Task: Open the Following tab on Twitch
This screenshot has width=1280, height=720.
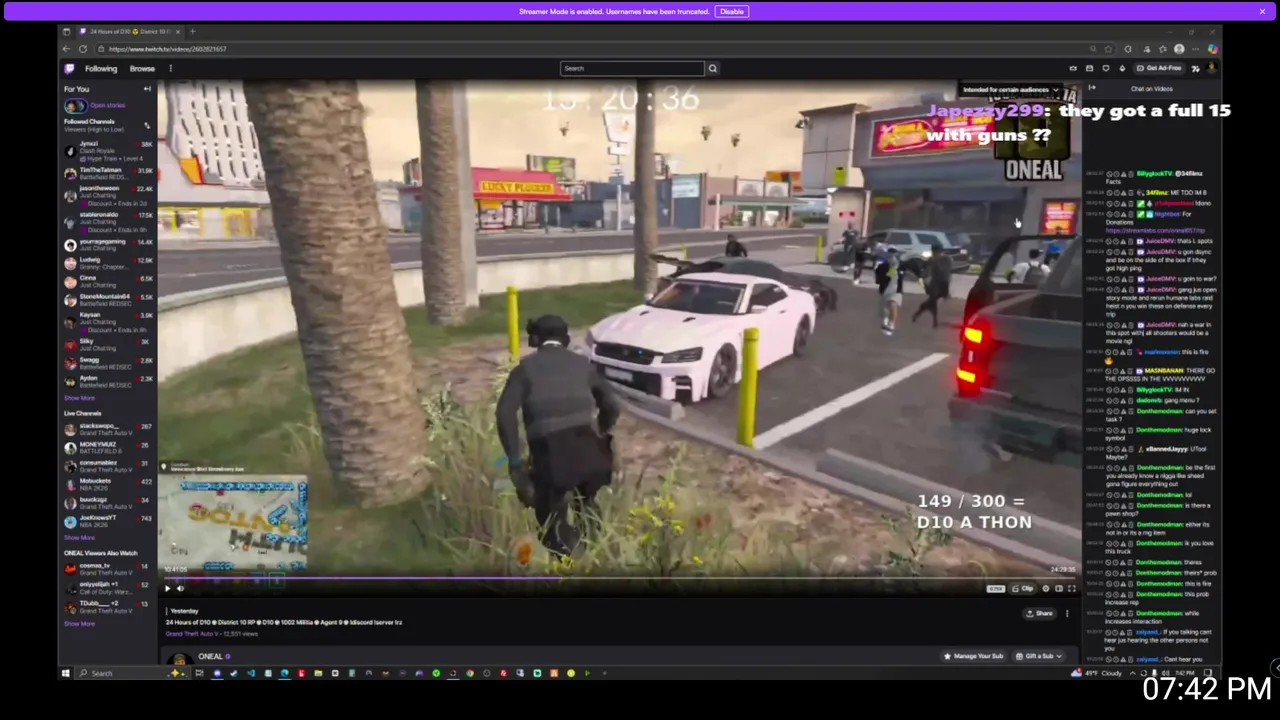Action: pyautogui.click(x=101, y=69)
